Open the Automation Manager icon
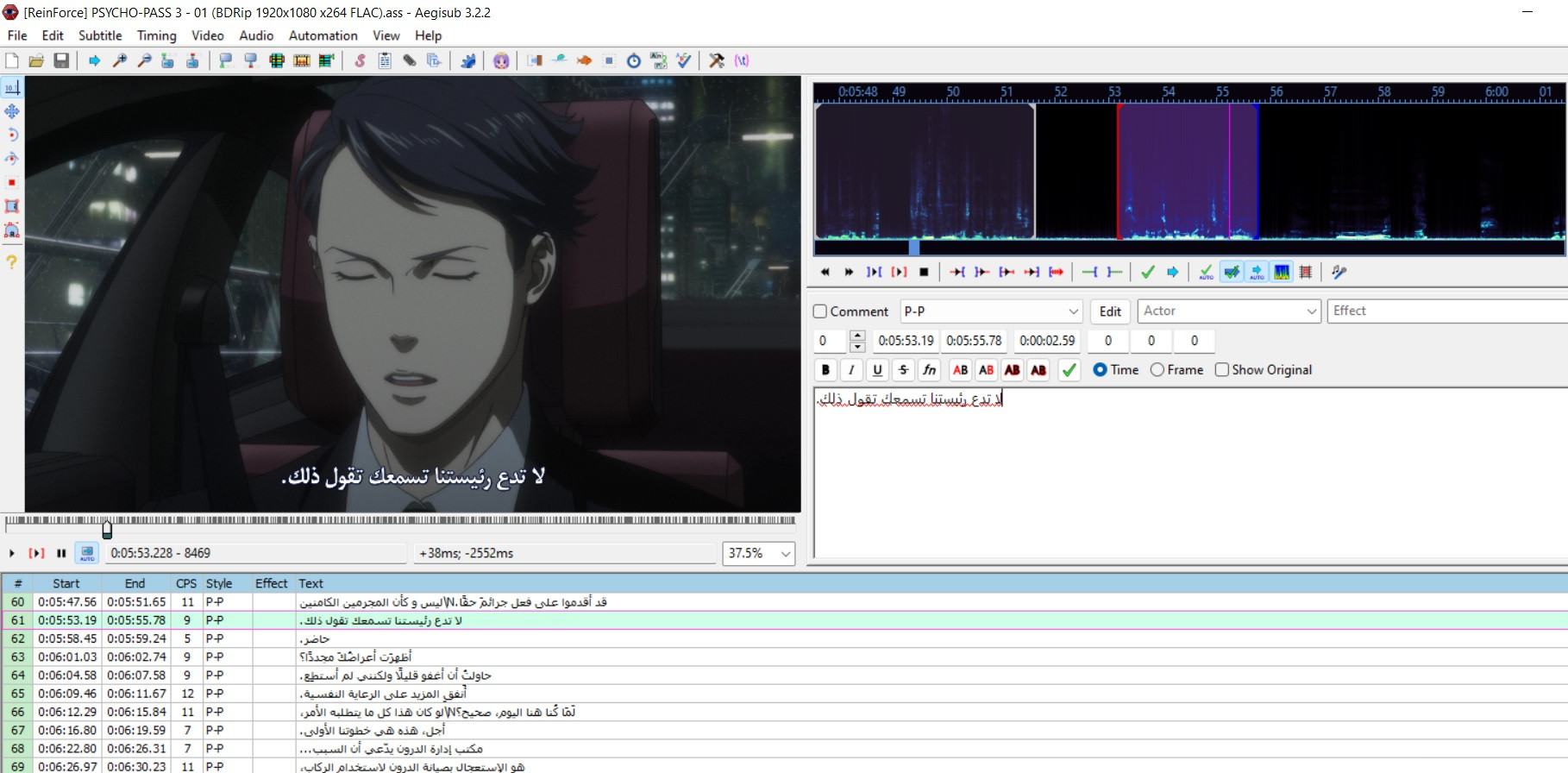This screenshot has width=1568, height=773. coord(468,60)
